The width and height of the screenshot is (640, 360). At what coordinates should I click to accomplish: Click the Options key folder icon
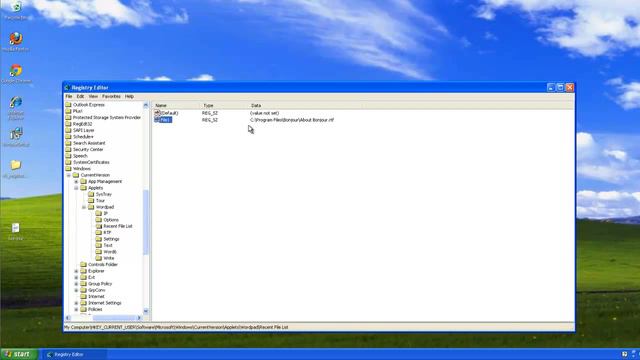(x=99, y=220)
